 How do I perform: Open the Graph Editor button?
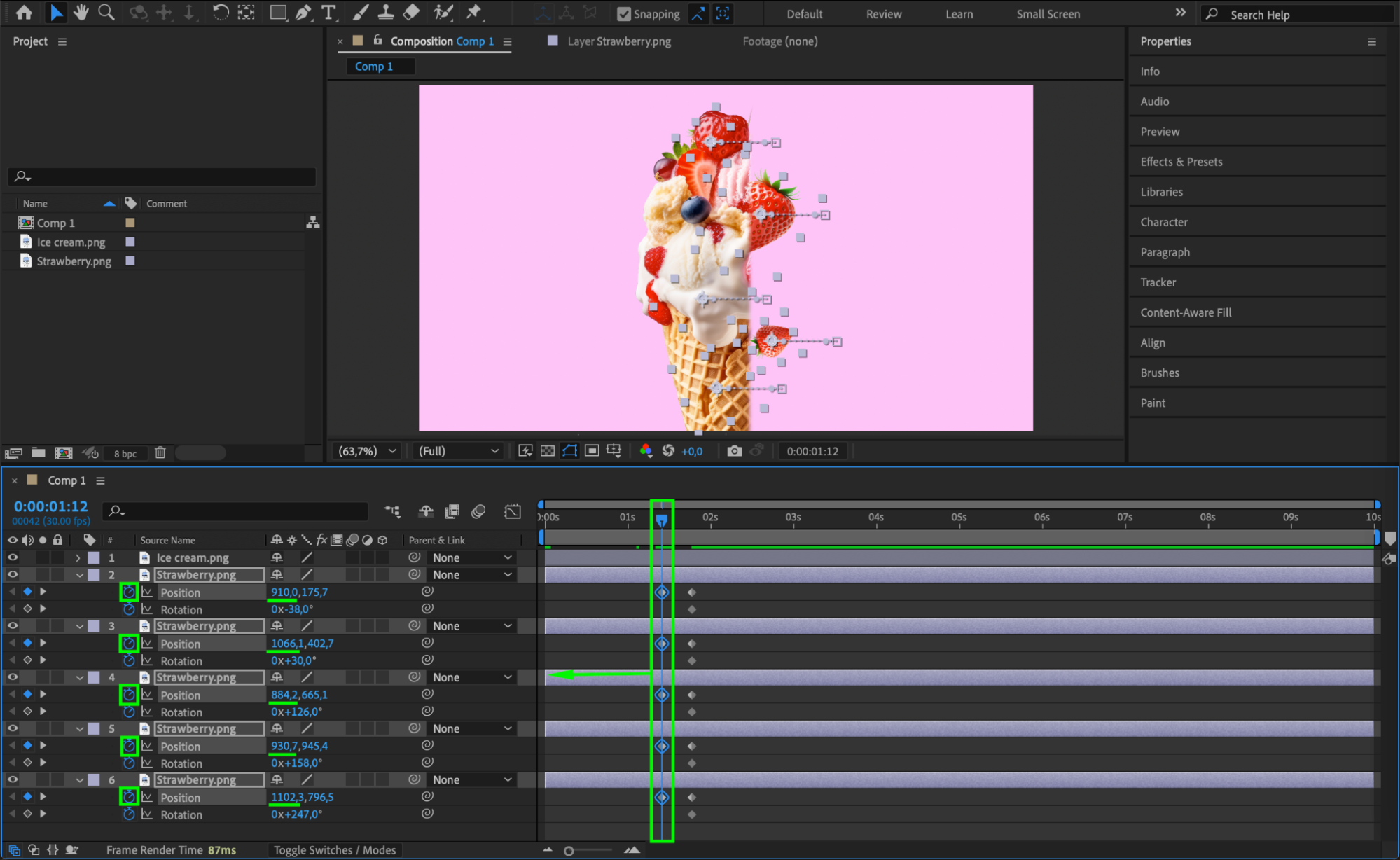click(512, 512)
